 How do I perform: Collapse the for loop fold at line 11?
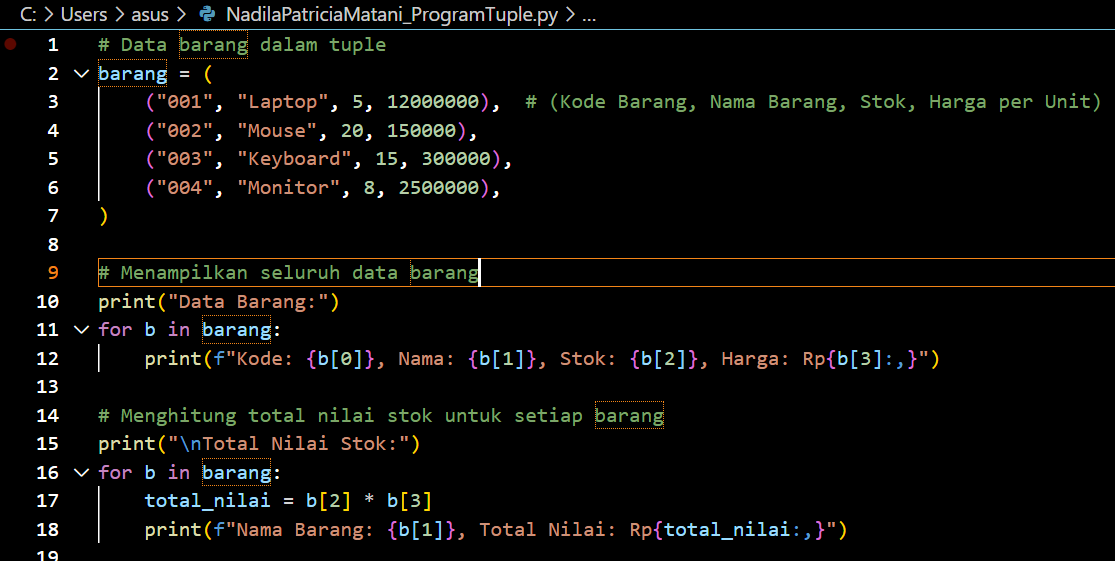coord(82,329)
